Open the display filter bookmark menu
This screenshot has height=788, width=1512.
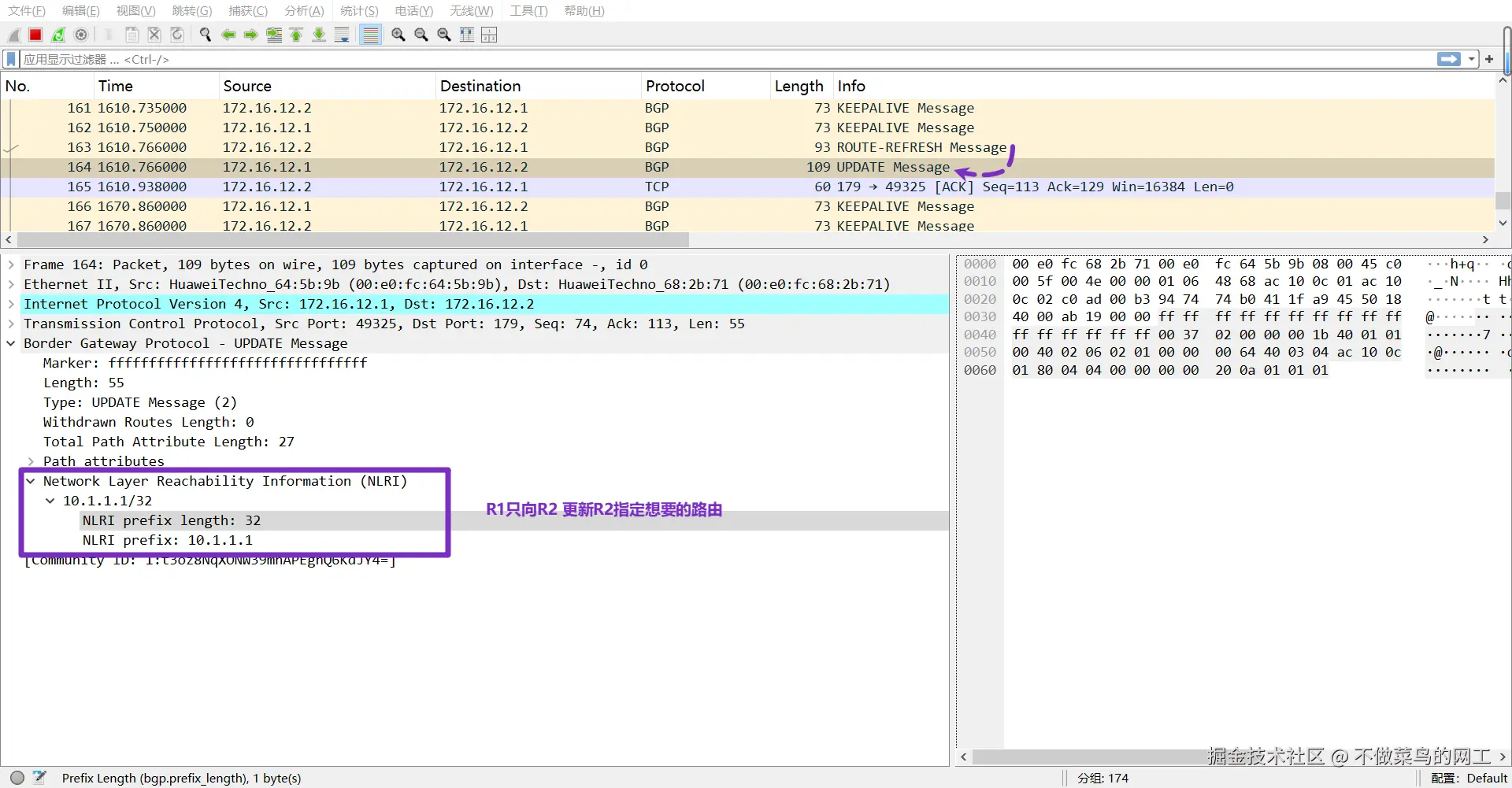click(11, 59)
